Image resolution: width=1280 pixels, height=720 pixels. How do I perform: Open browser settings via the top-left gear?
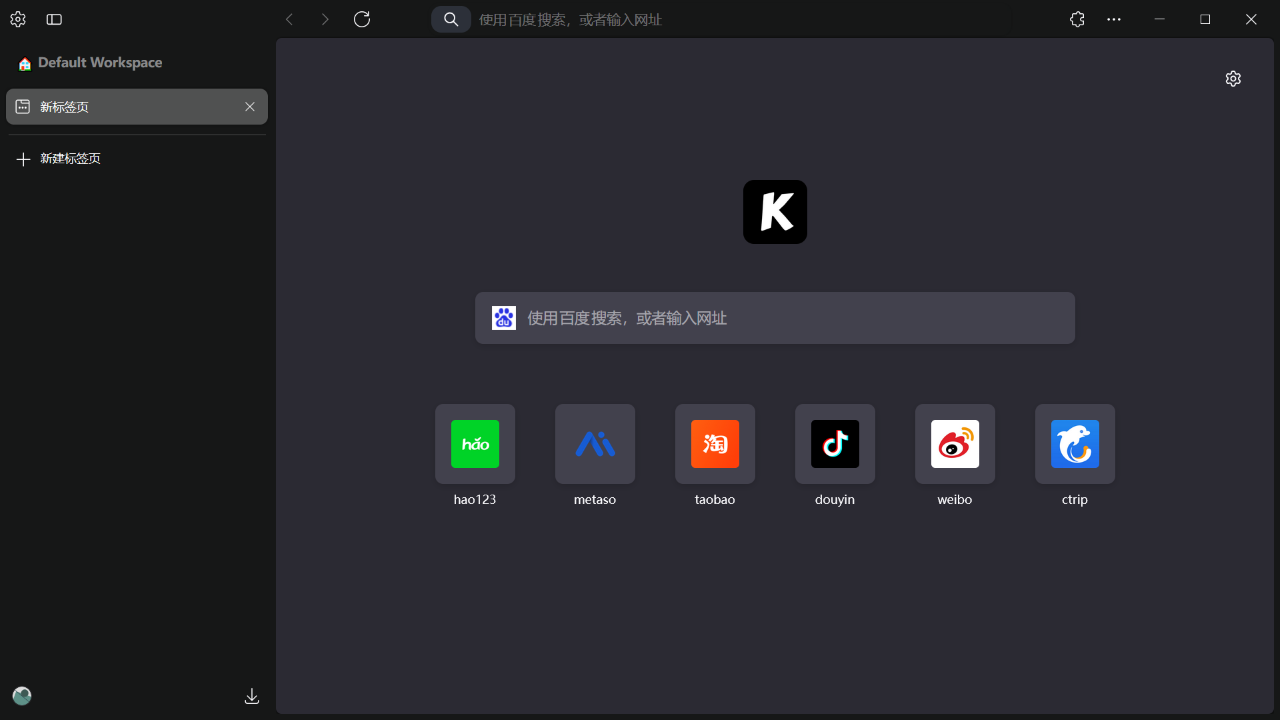tap(17, 19)
